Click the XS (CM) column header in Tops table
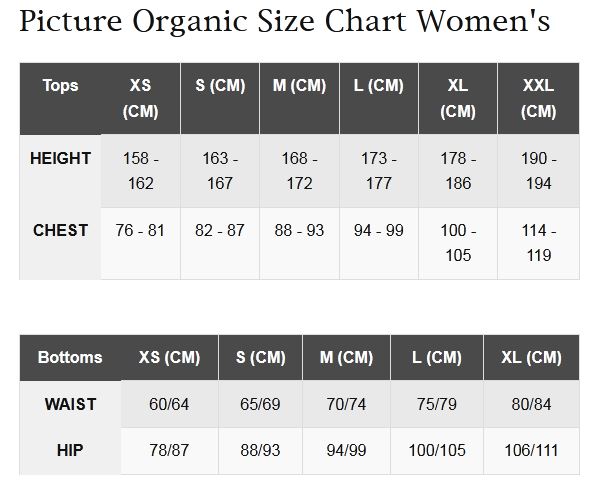 click(x=140, y=98)
